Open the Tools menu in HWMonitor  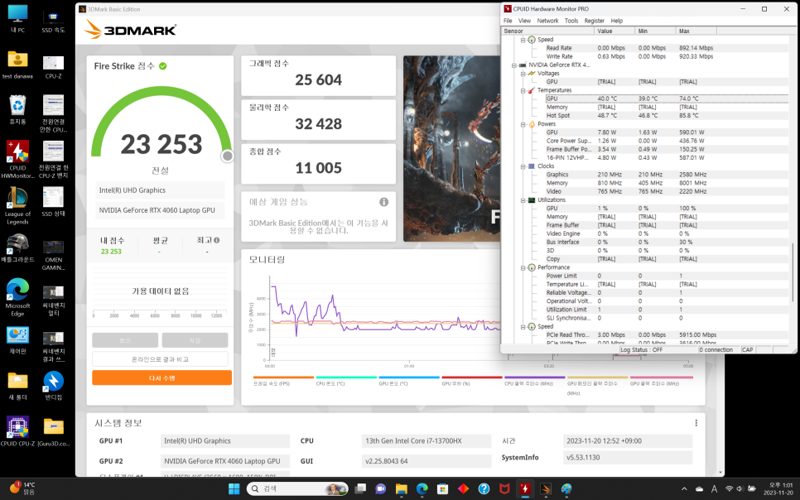pyautogui.click(x=571, y=21)
